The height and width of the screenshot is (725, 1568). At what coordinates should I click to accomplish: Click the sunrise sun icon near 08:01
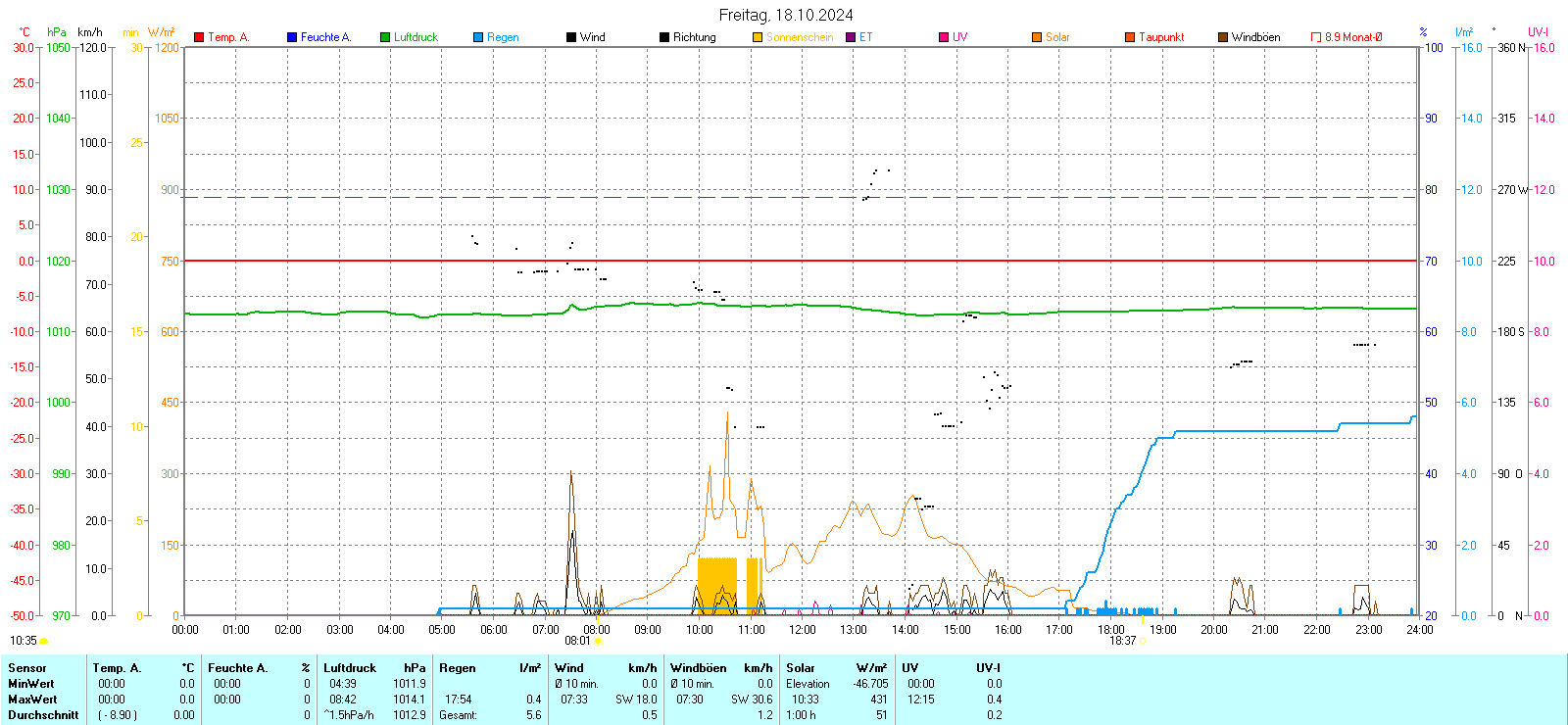(x=599, y=641)
